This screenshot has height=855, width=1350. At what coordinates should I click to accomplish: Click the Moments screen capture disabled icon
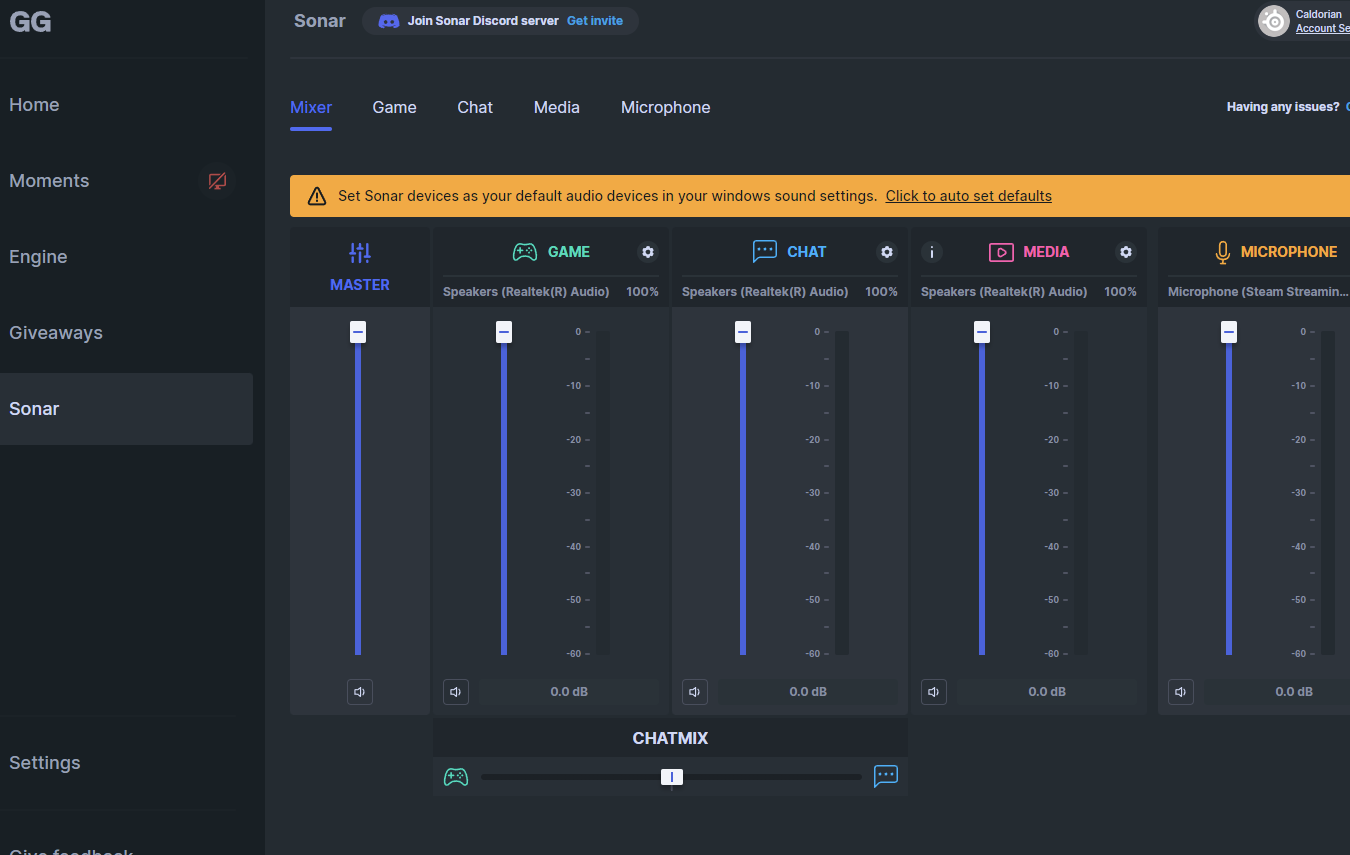tap(217, 181)
